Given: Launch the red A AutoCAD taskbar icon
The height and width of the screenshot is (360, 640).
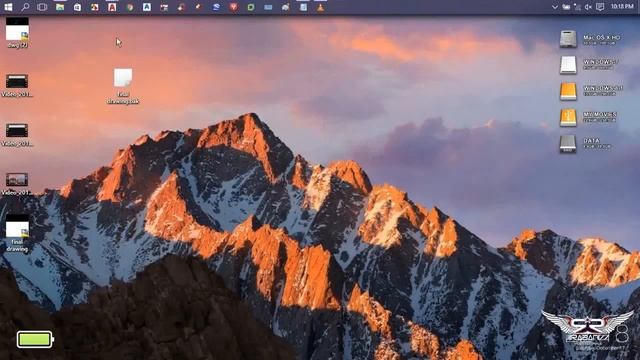Looking at the screenshot, I should (x=112, y=7).
